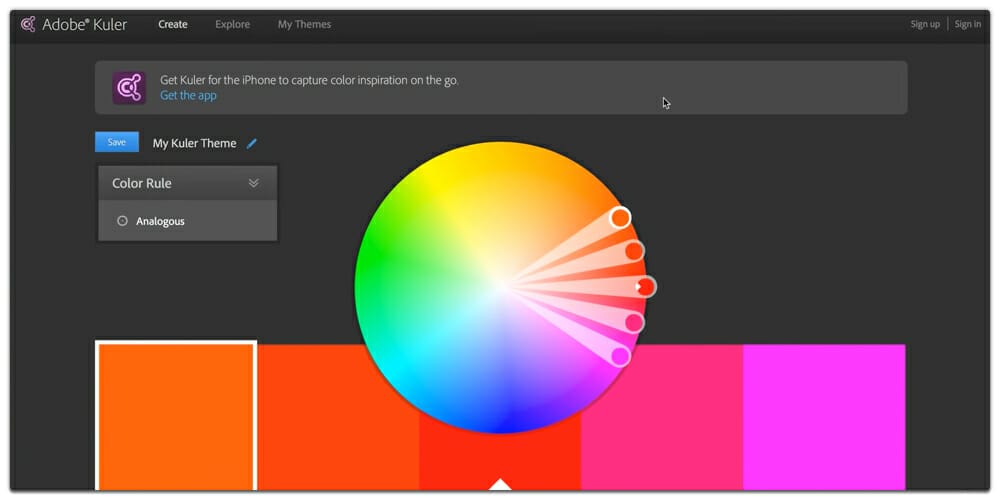Edit theme name with the pencil icon
The height and width of the screenshot is (500, 1000).
(251, 143)
